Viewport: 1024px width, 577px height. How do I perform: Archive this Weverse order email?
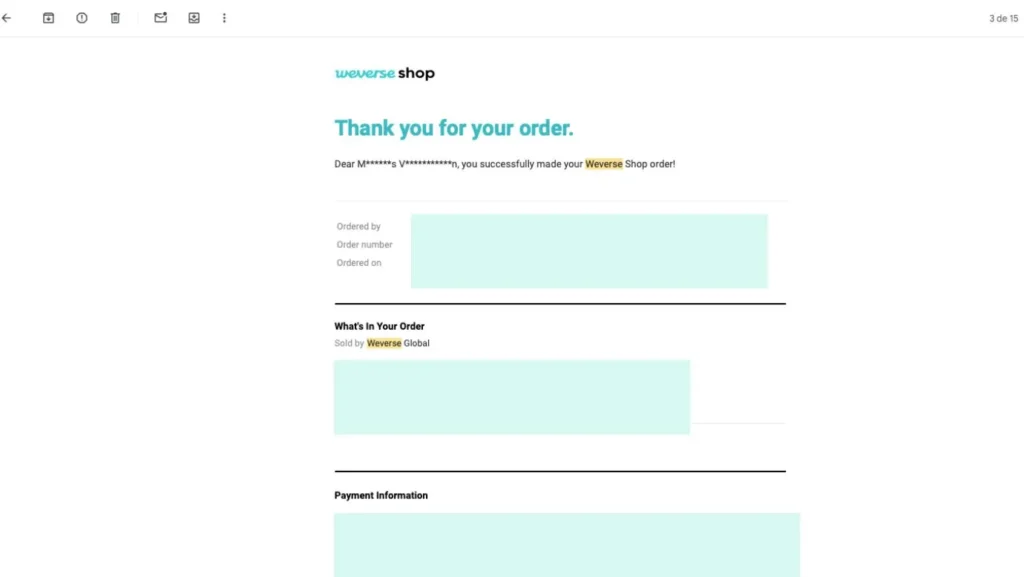click(x=48, y=18)
